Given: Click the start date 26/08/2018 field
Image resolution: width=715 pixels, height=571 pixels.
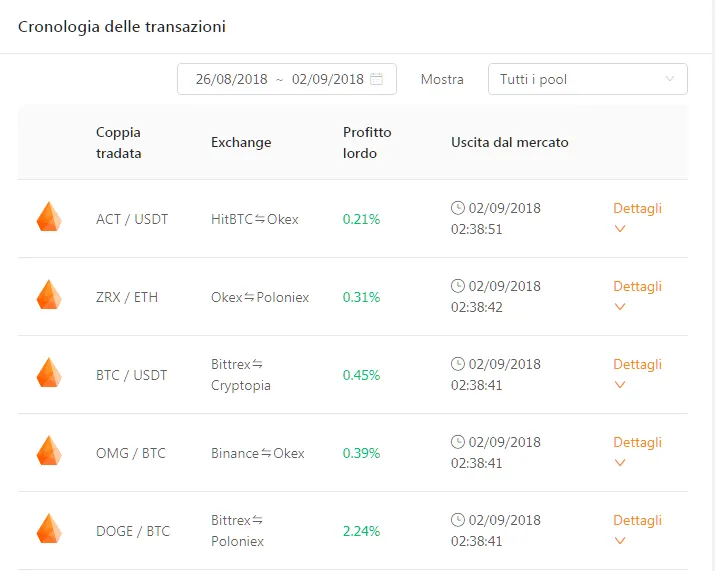Looking at the screenshot, I should (232, 79).
